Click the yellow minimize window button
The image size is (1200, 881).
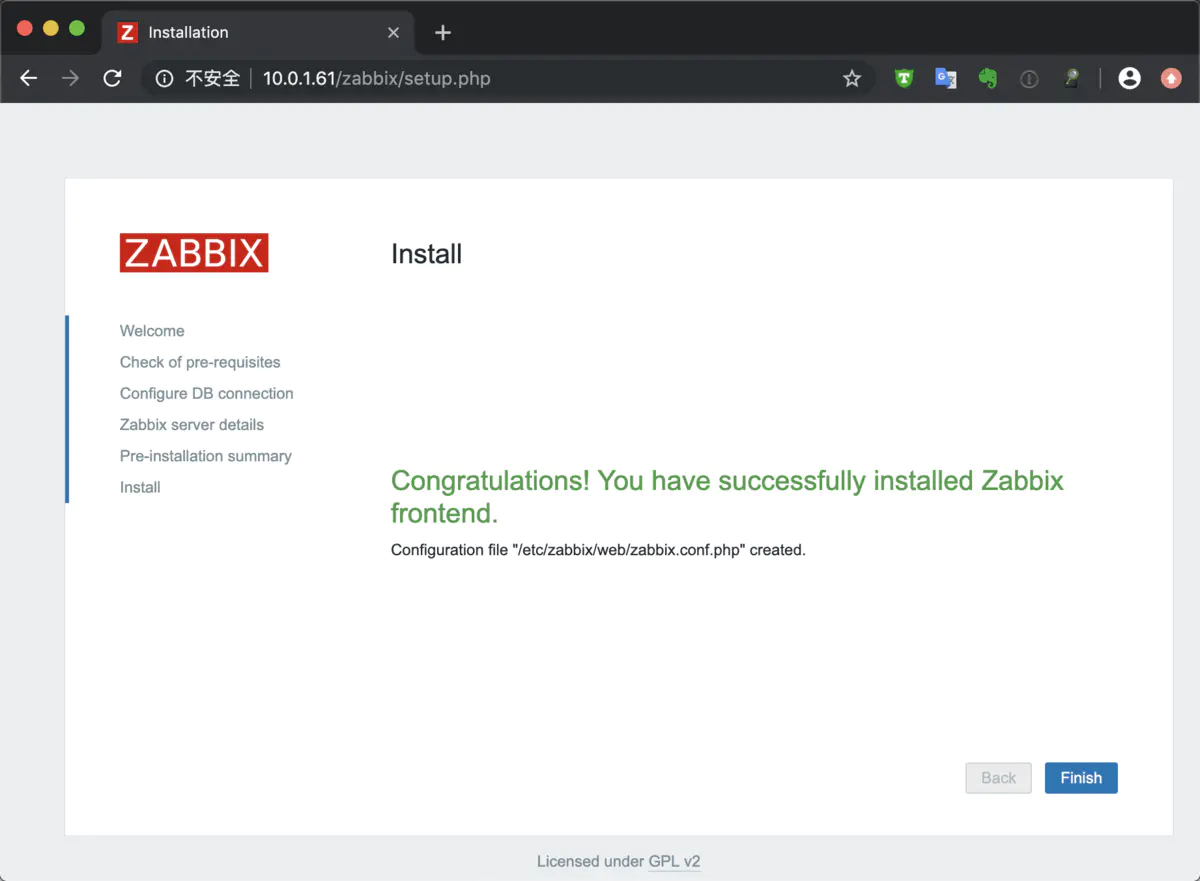pyautogui.click(x=51, y=28)
